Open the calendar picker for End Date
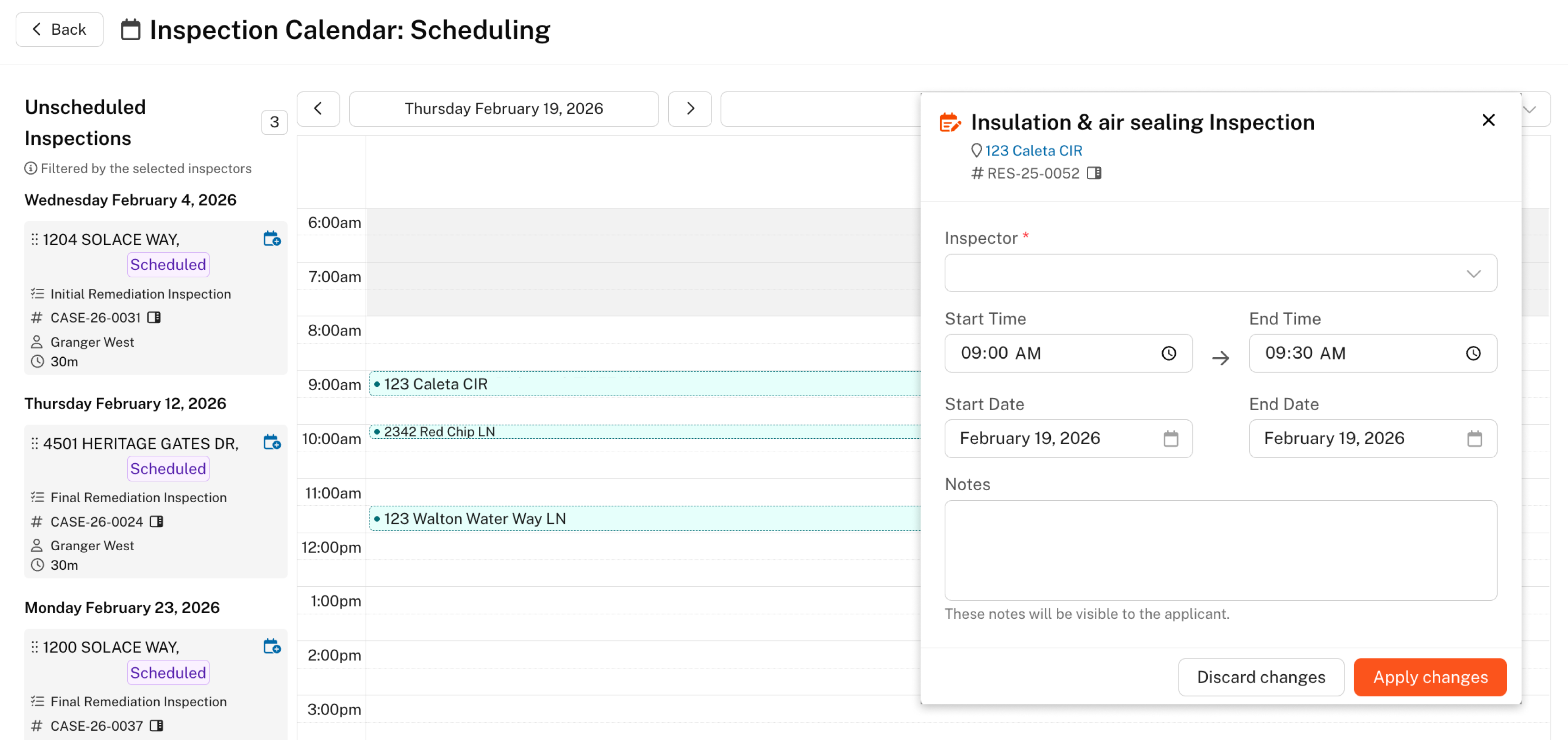1568x740 pixels. point(1475,438)
